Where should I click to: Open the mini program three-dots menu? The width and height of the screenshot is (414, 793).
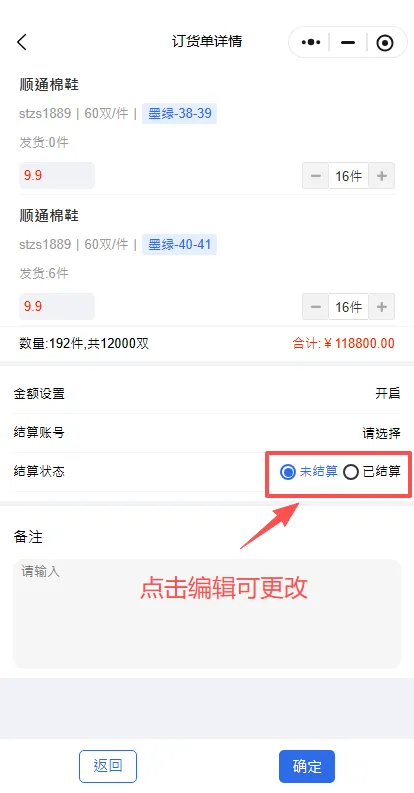(311, 42)
